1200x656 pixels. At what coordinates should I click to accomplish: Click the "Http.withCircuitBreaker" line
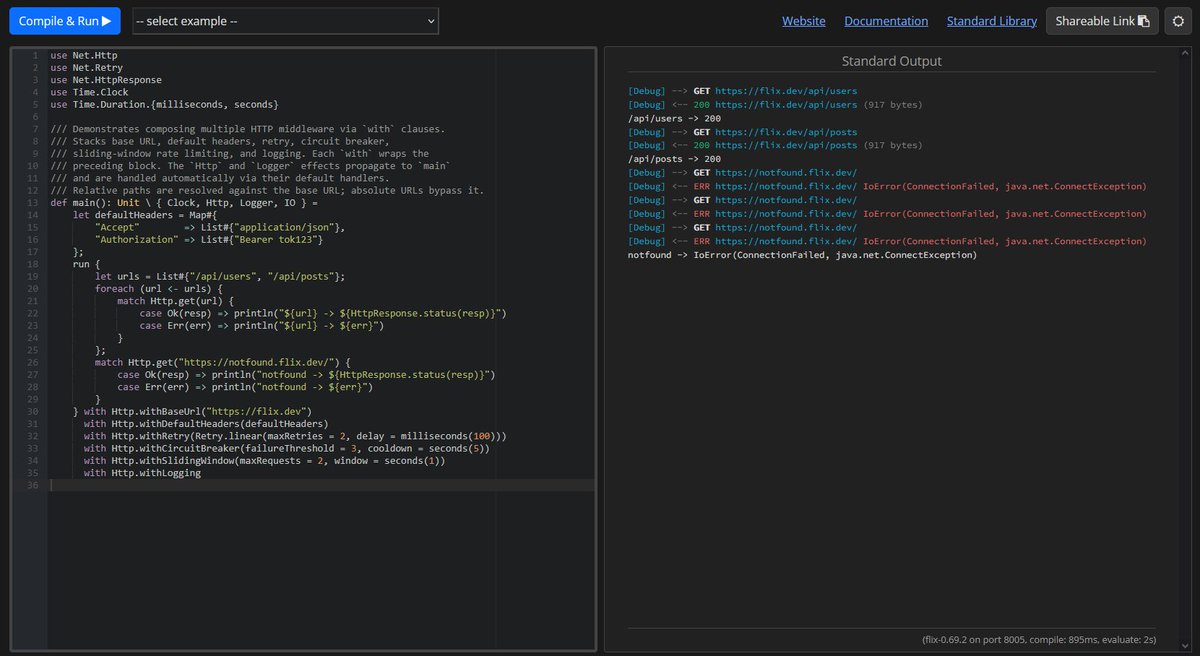coord(287,449)
